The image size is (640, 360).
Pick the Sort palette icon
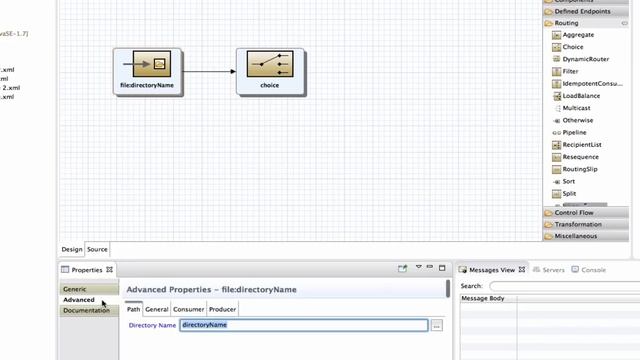pyautogui.click(x=556, y=182)
